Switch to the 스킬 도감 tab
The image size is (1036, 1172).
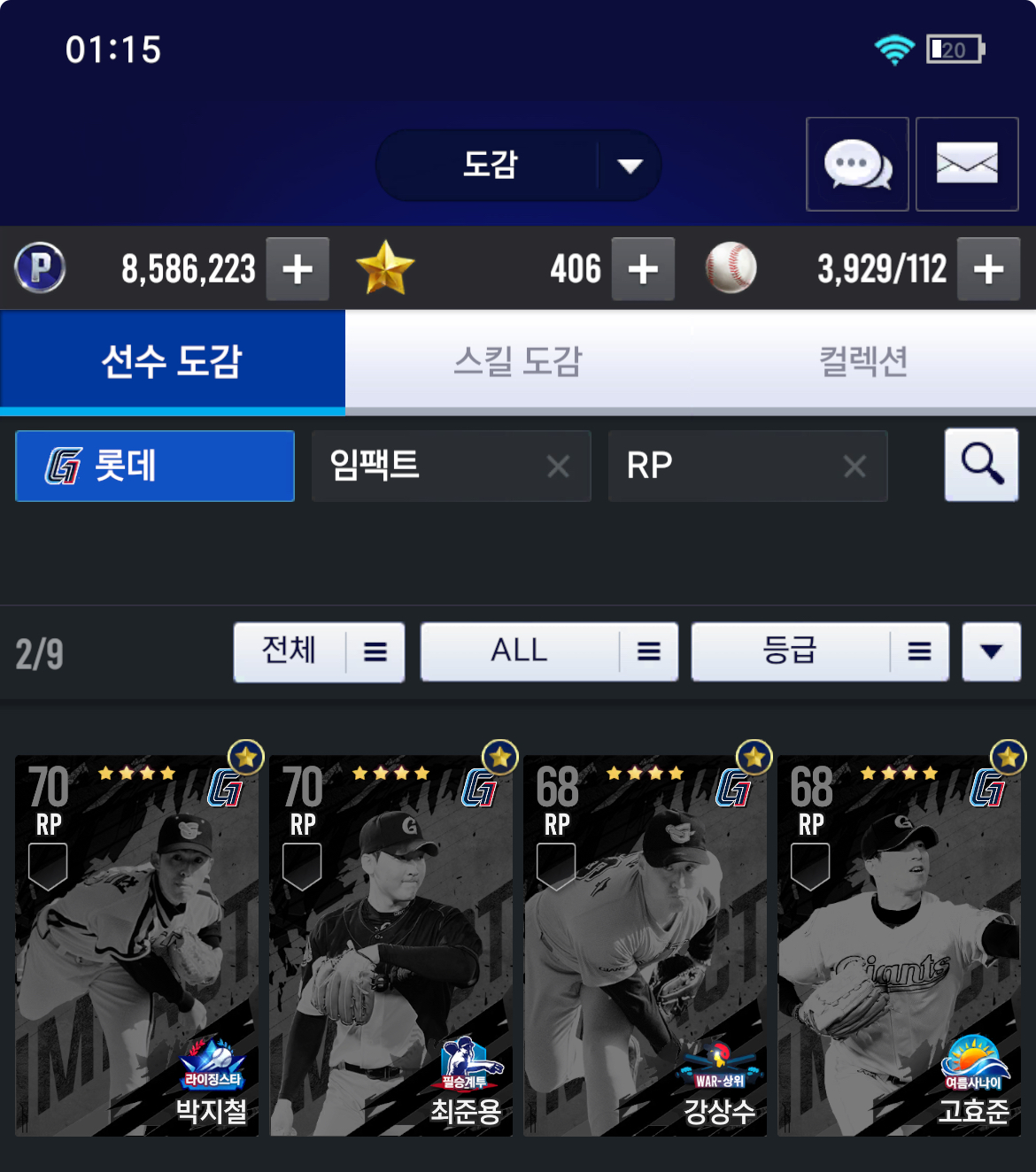point(518,361)
